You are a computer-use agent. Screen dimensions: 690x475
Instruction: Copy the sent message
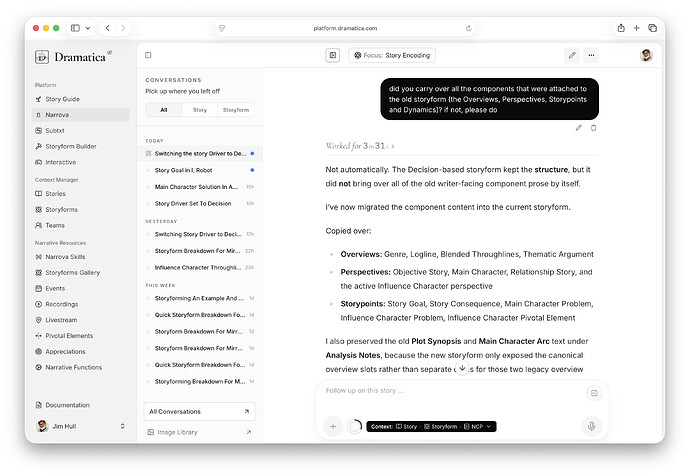(593, 128)
